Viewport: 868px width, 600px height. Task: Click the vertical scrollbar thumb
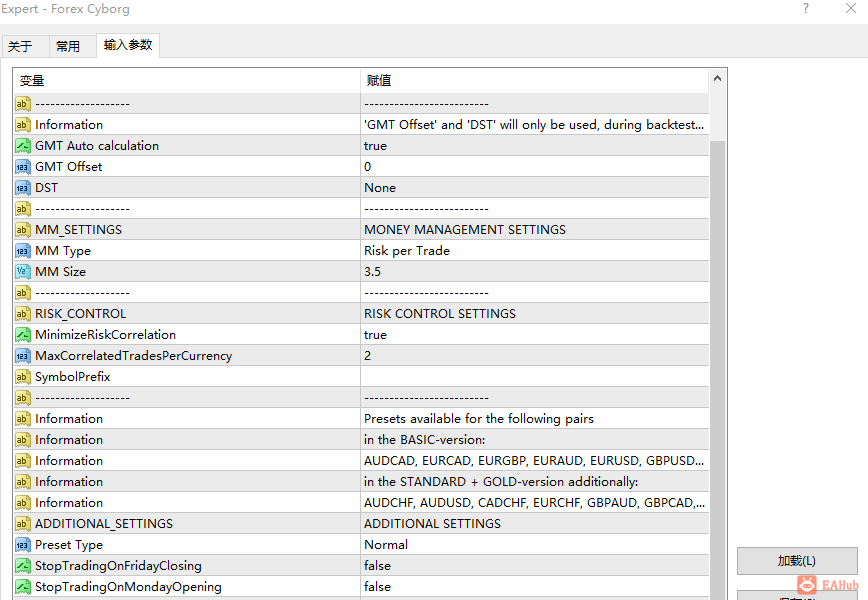717,370
